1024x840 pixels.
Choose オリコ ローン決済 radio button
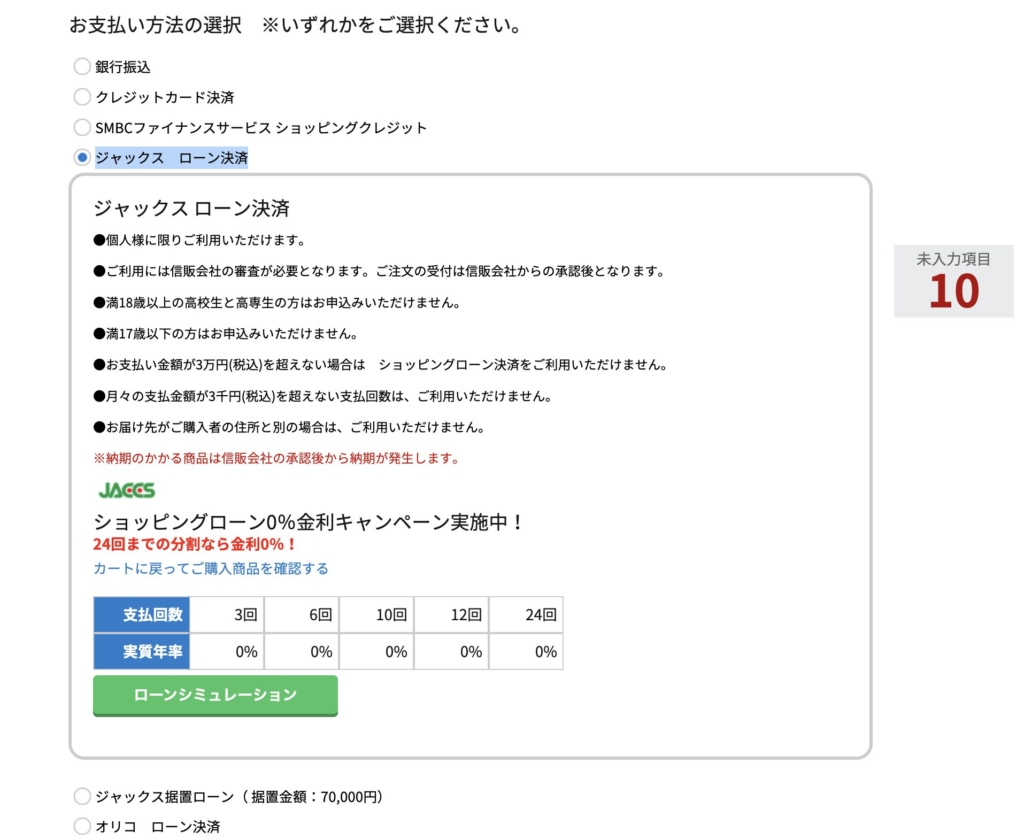coord(82,827)
